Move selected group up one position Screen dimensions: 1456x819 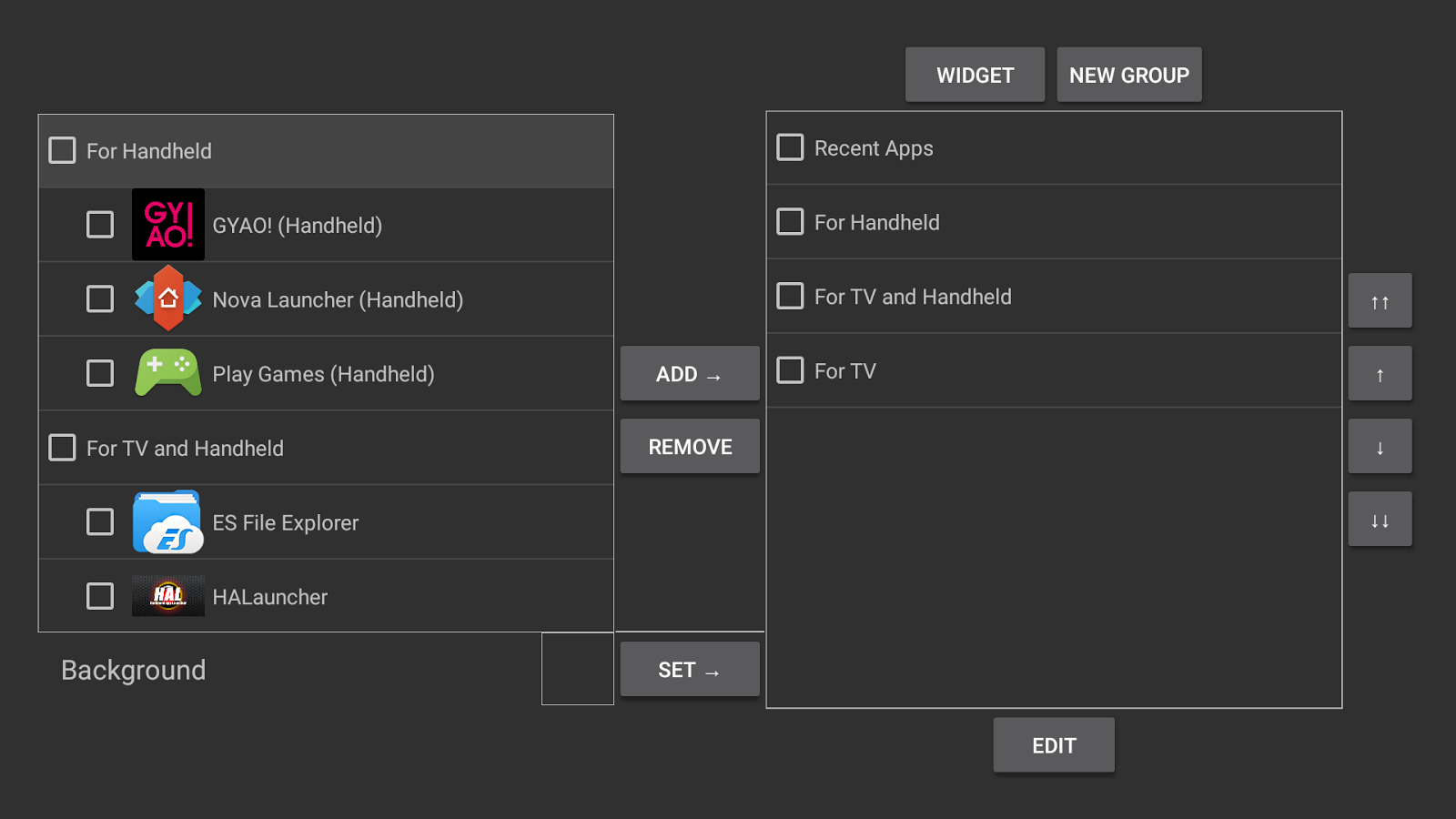(x=1380, y=374)
